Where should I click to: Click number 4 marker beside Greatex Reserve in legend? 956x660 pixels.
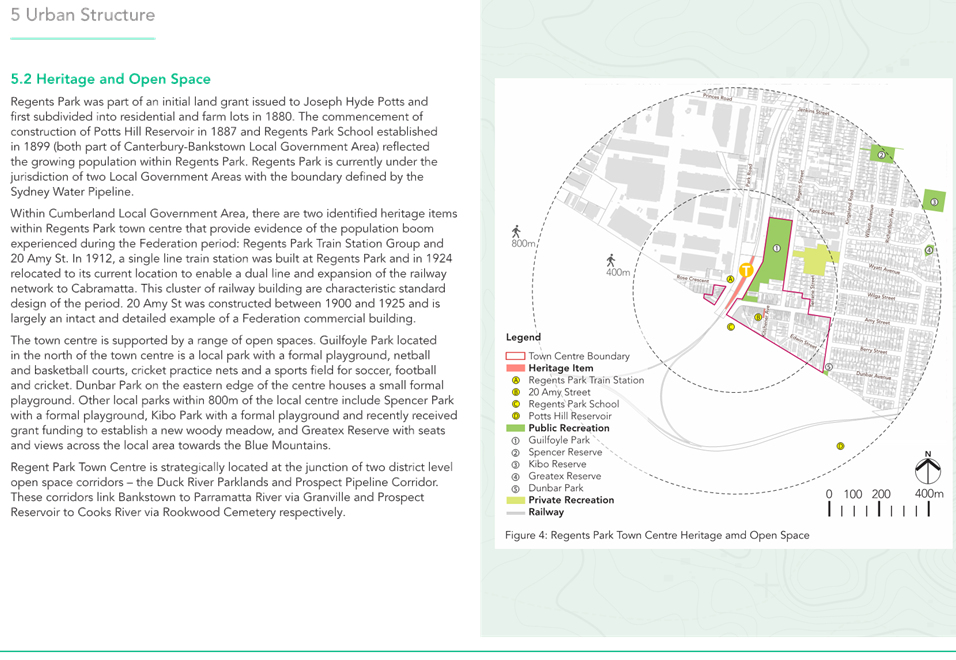[x=516, y=477]
